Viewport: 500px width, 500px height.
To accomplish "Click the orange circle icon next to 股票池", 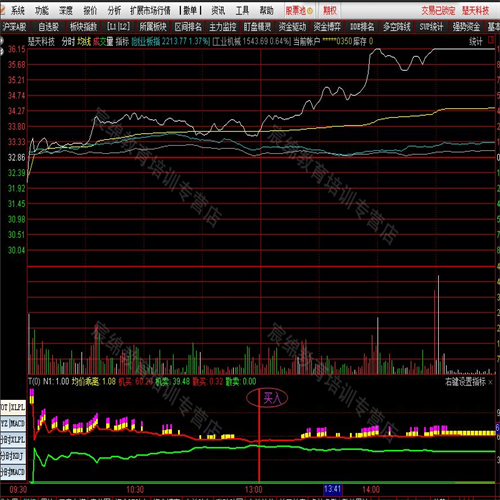I will (310, 11).
